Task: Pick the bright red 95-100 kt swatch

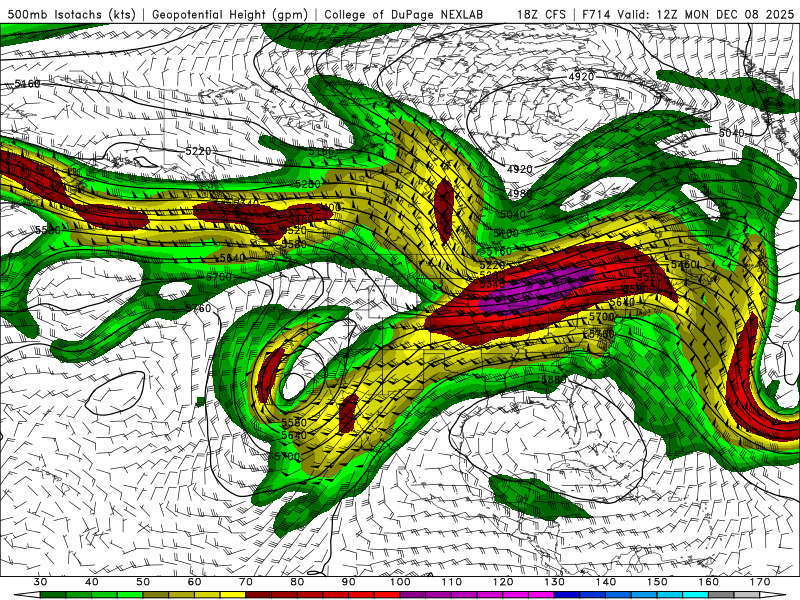Action: pyautogui.click(x=387, y=596)
